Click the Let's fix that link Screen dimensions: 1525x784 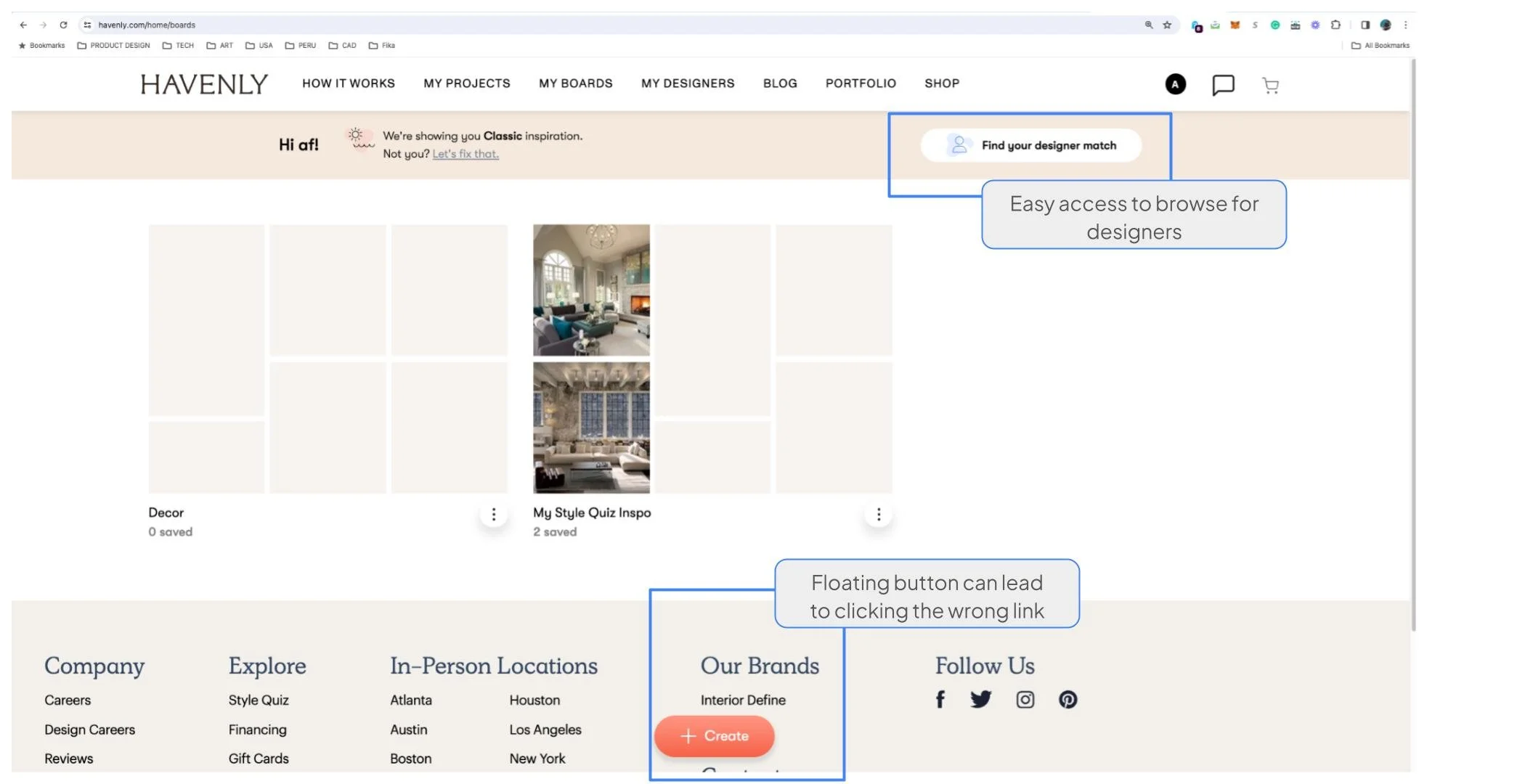[465, 154]
